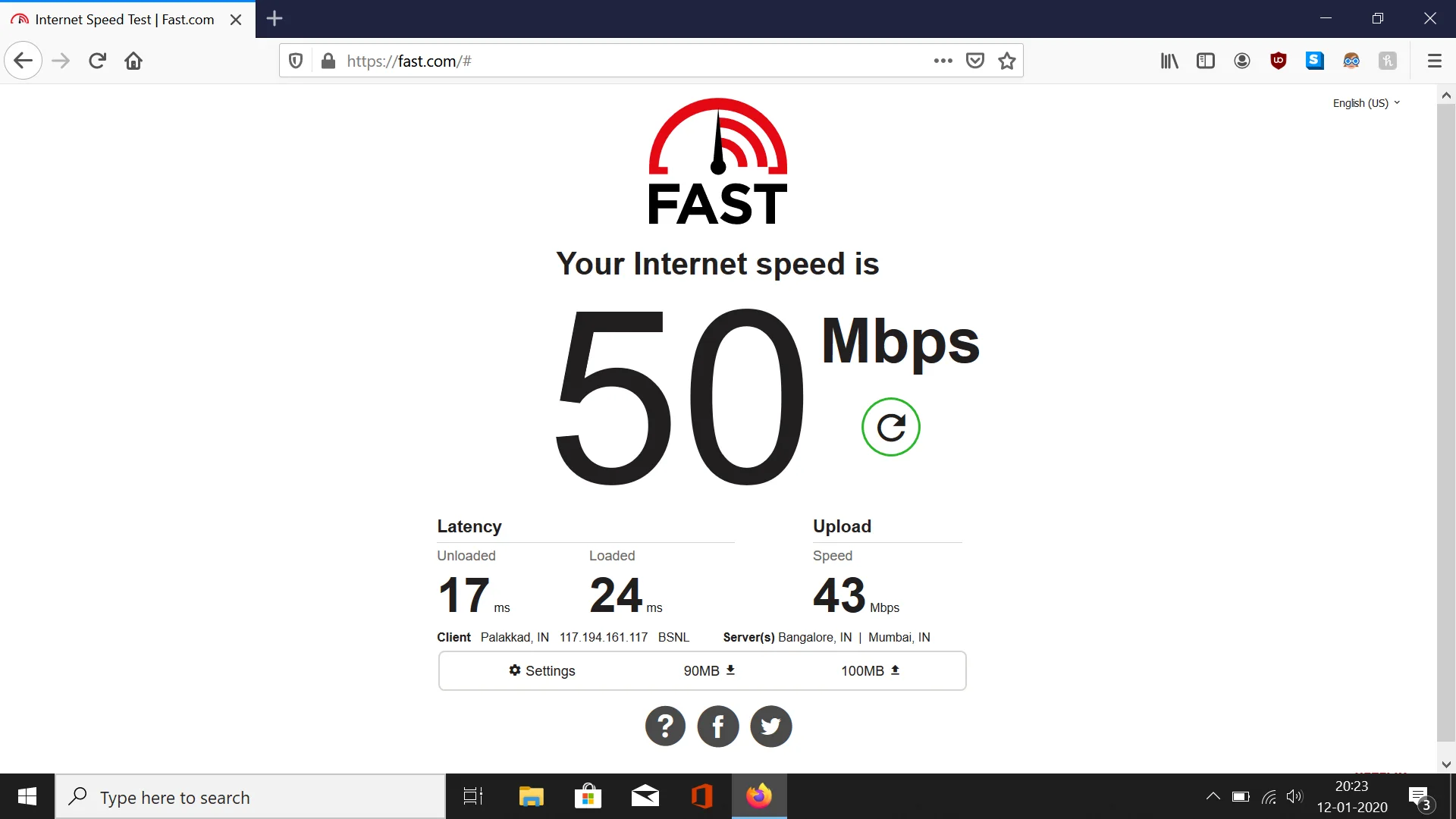Open the Firefox Library icon

(x=1169, y=61)
